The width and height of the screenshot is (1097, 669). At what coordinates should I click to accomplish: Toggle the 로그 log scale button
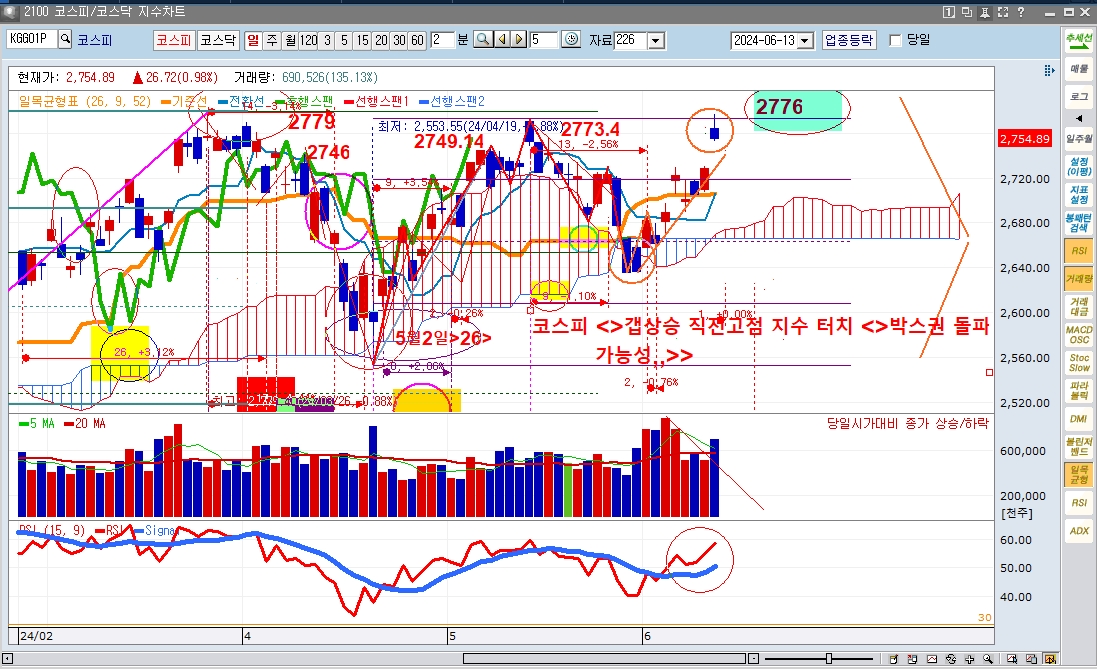(1079, 97)
